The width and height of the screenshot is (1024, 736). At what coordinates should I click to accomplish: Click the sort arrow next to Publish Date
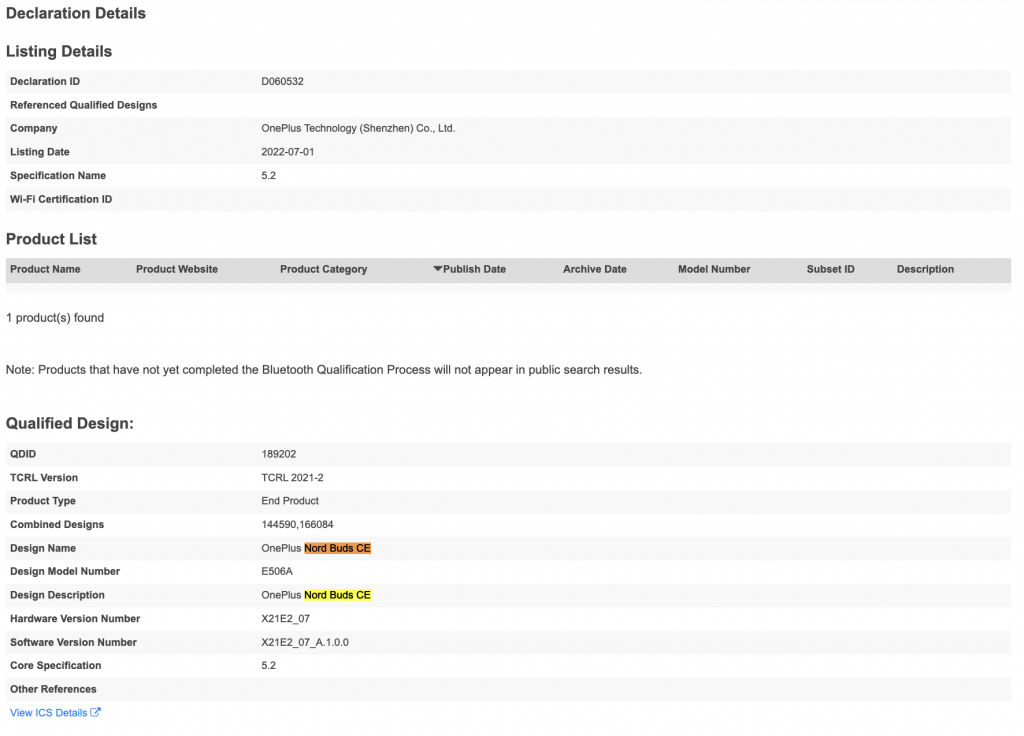tap(438, 268)
